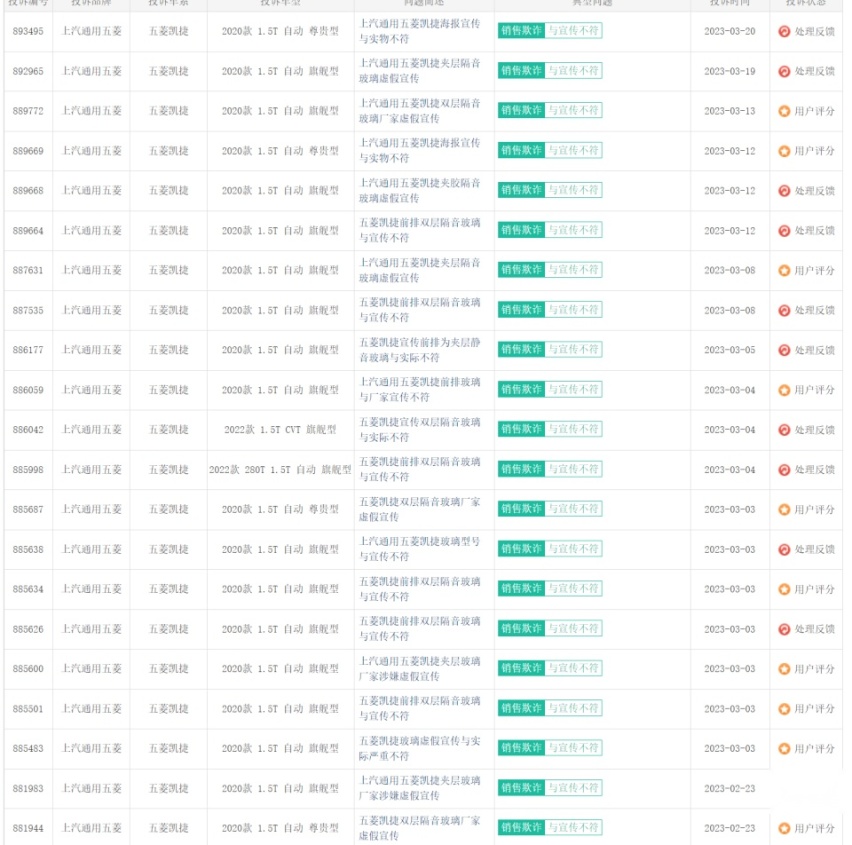Select the 销售欺诈 tag in row 885998

[x=521, y=469]
